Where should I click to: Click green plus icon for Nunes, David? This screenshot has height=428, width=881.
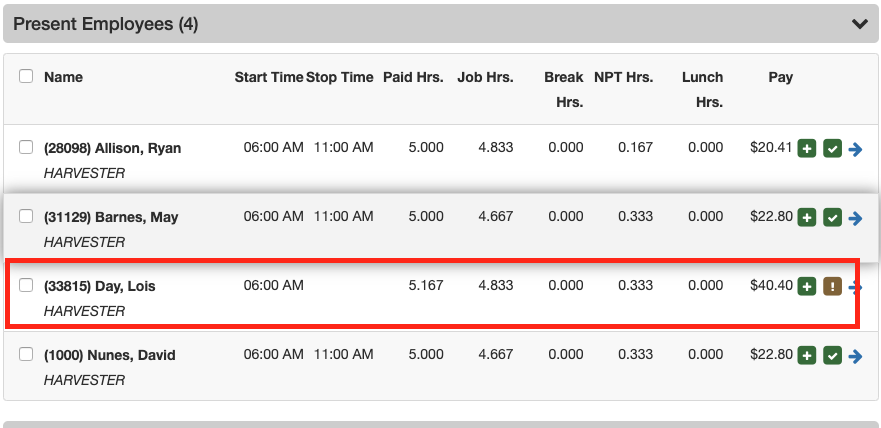807,355
